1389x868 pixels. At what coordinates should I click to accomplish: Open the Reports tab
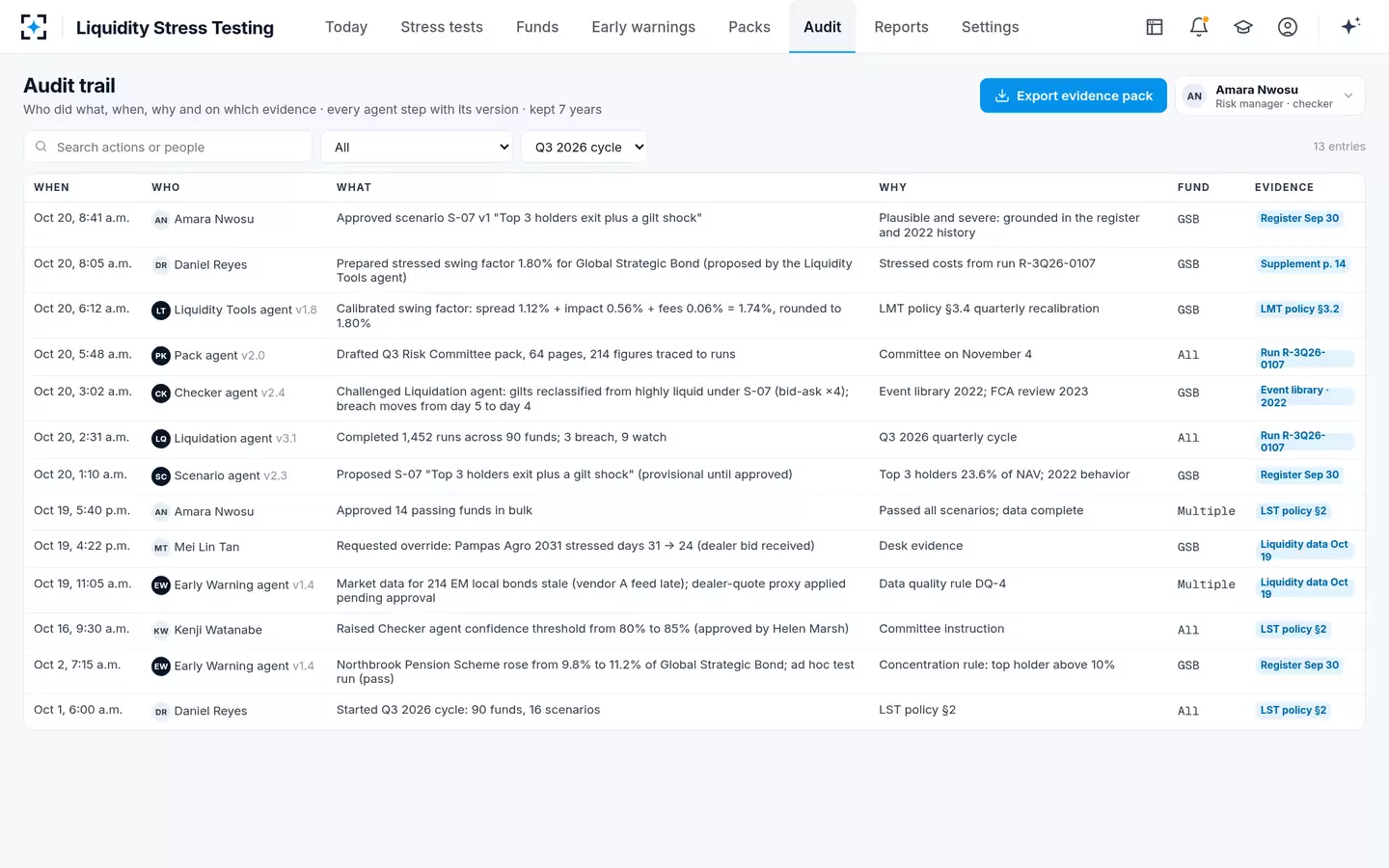tap(901, 27)
